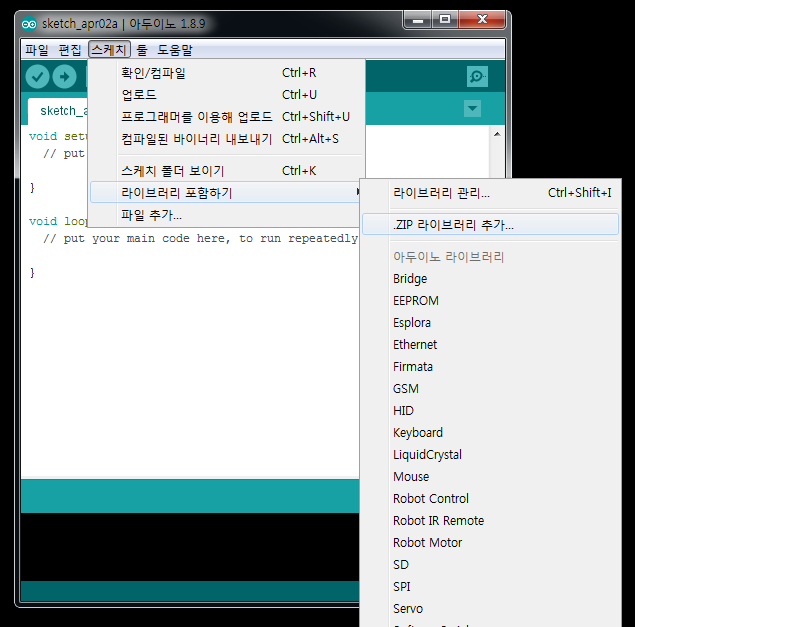Include the Firmata library
The height and width of the screenshot is (627, 800).
pyautogui.click(x=490, y=366)
